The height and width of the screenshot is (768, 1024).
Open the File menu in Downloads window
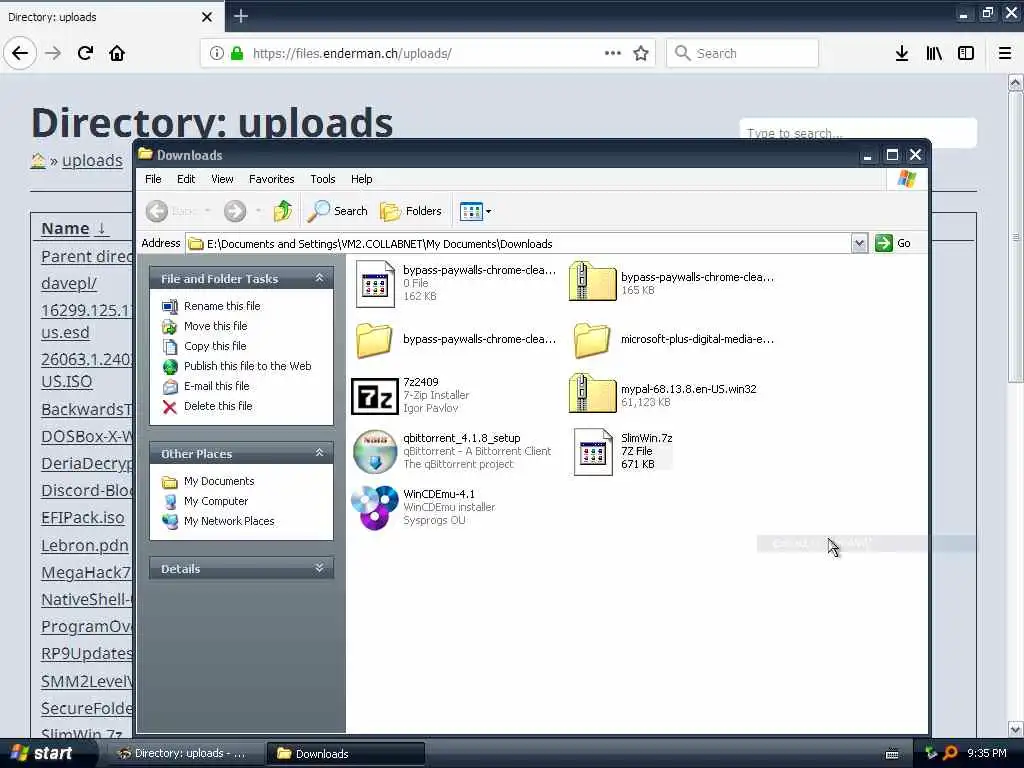153,179
